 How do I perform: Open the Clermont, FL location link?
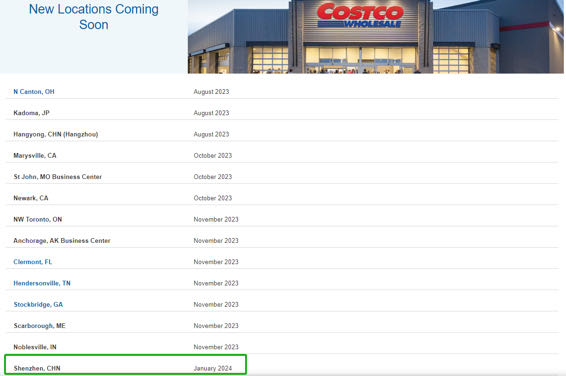(33, 262)
